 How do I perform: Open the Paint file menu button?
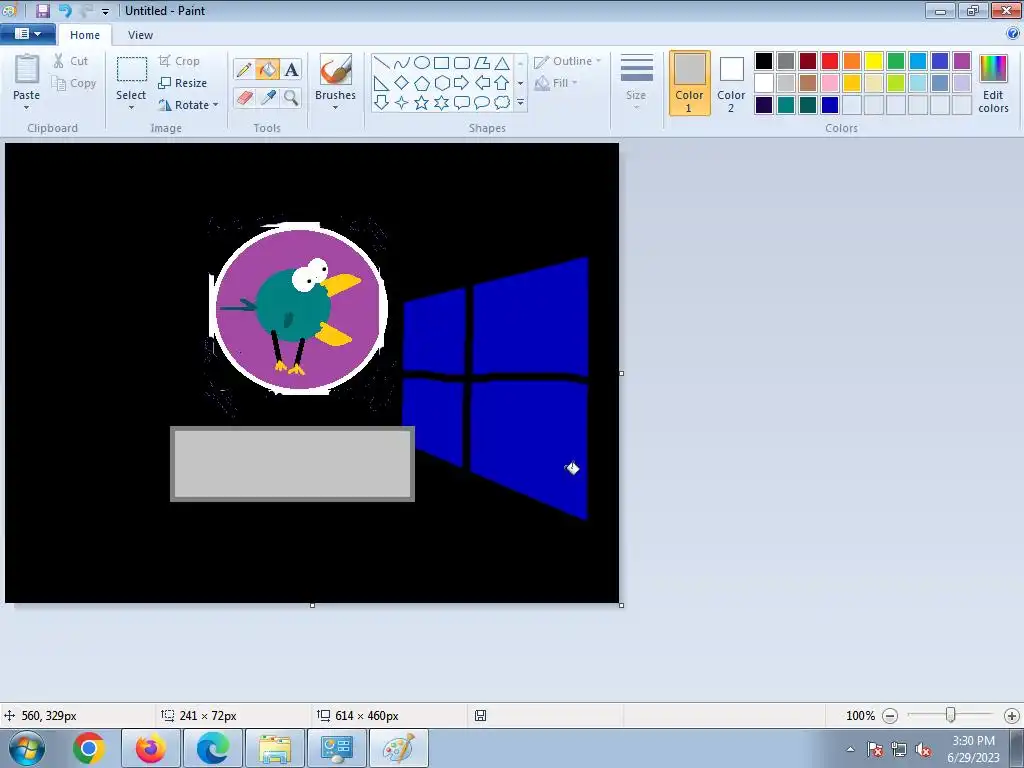27,33
